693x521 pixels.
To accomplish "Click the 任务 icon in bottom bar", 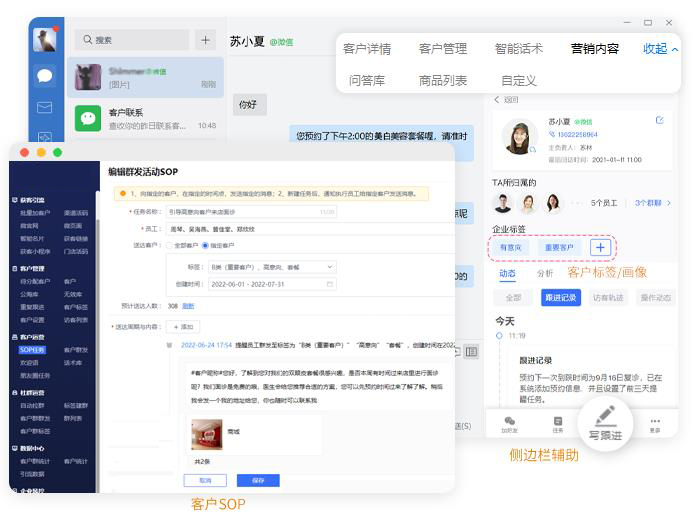I will [558, 424].
